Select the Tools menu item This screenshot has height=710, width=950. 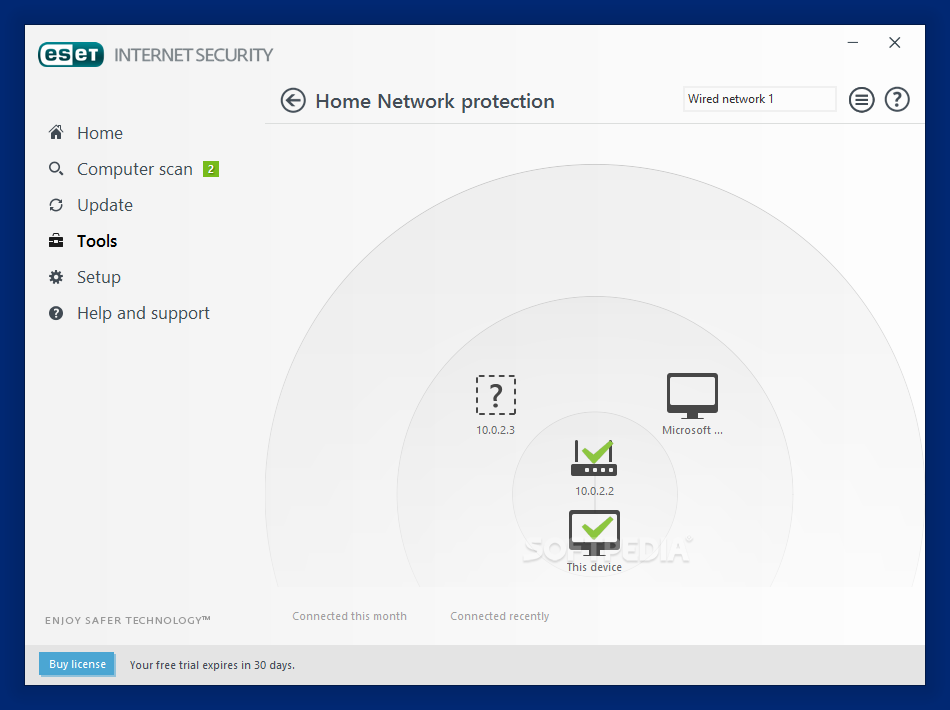97,241
